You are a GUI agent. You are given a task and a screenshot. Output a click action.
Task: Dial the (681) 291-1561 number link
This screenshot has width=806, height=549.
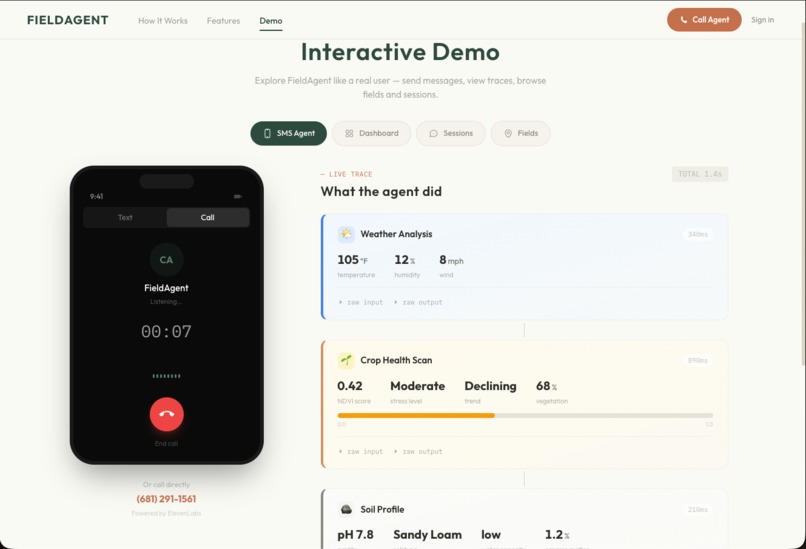pyautogui.click(x=166, y=499)
